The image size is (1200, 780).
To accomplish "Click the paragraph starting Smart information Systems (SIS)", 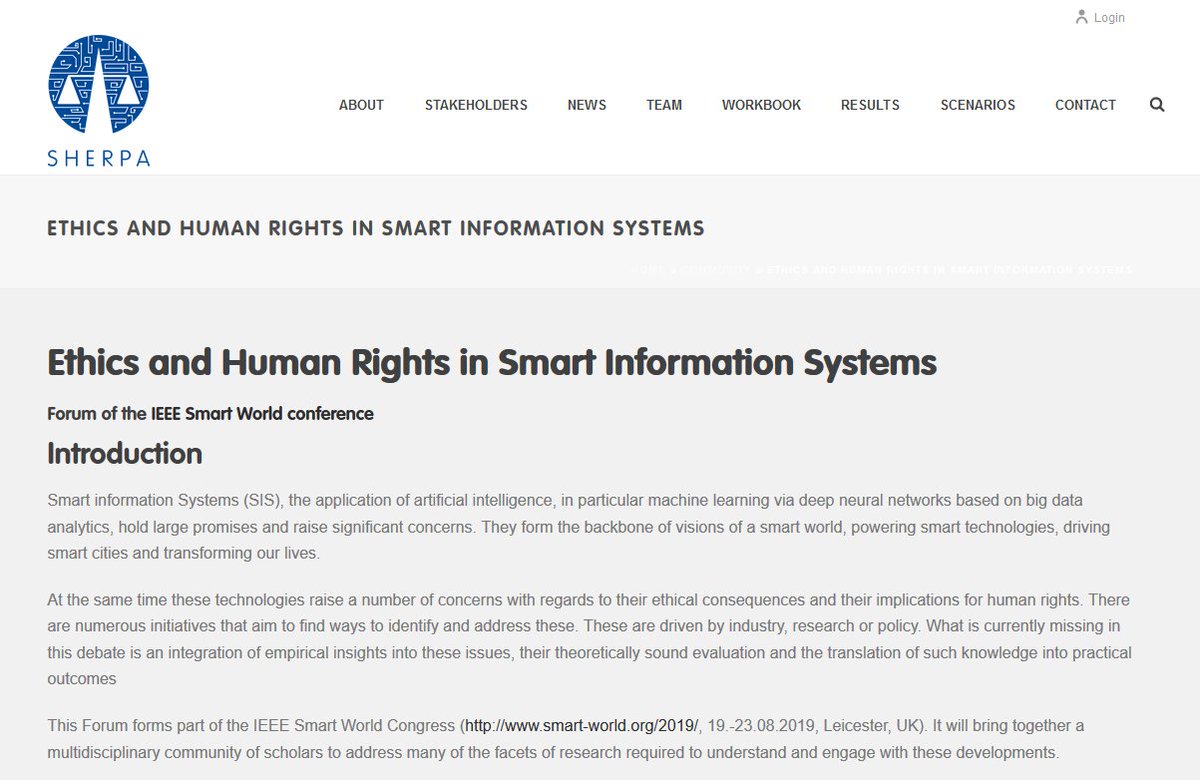I will [x=578, y=526].
